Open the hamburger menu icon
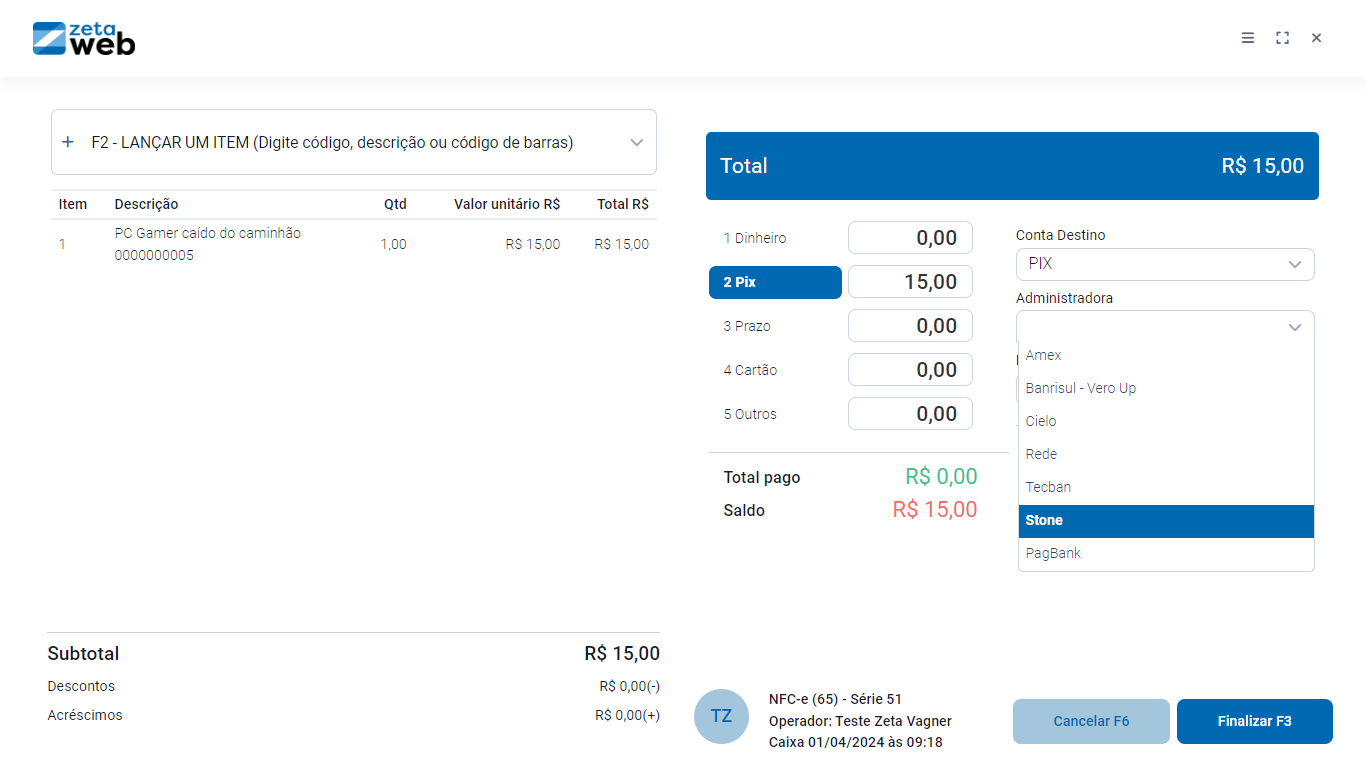 1248,38
